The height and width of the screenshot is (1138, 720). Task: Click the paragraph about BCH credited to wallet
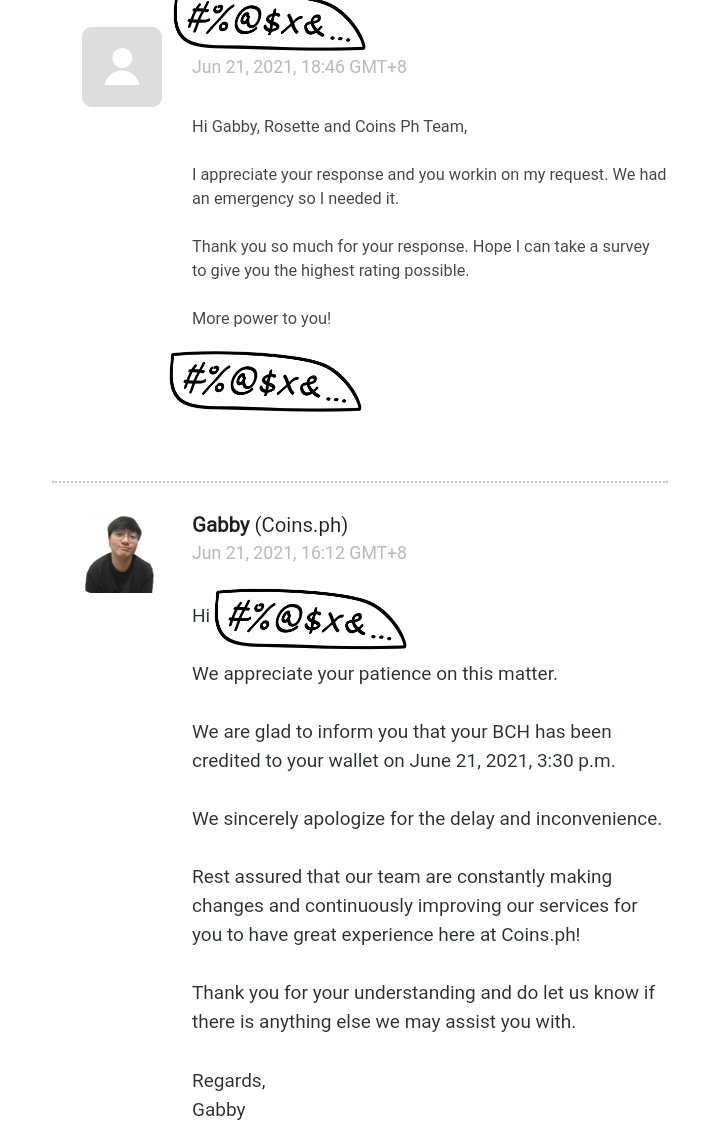point(404,746)
